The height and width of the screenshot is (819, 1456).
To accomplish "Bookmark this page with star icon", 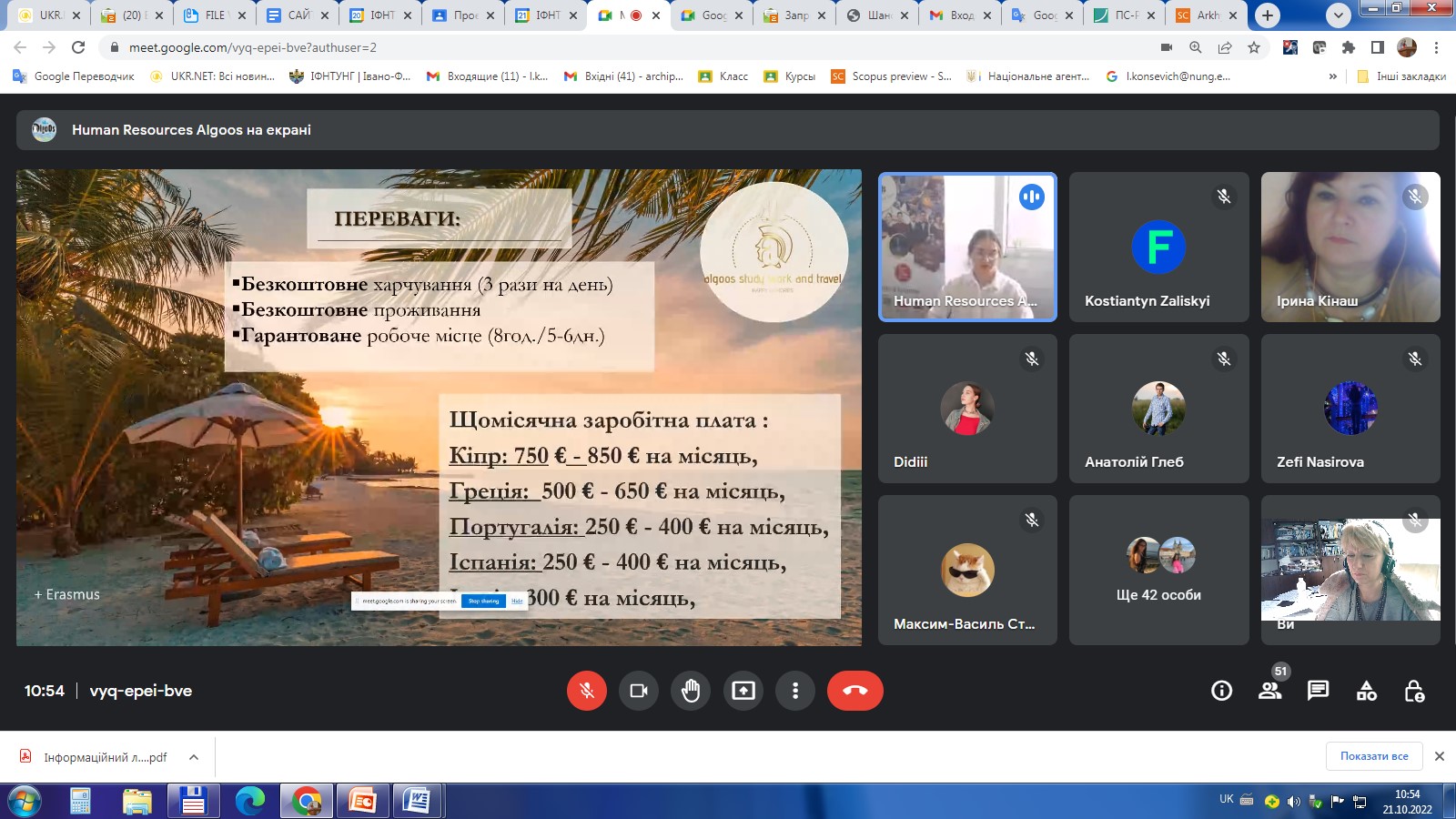I will (x=1254, y=47).
